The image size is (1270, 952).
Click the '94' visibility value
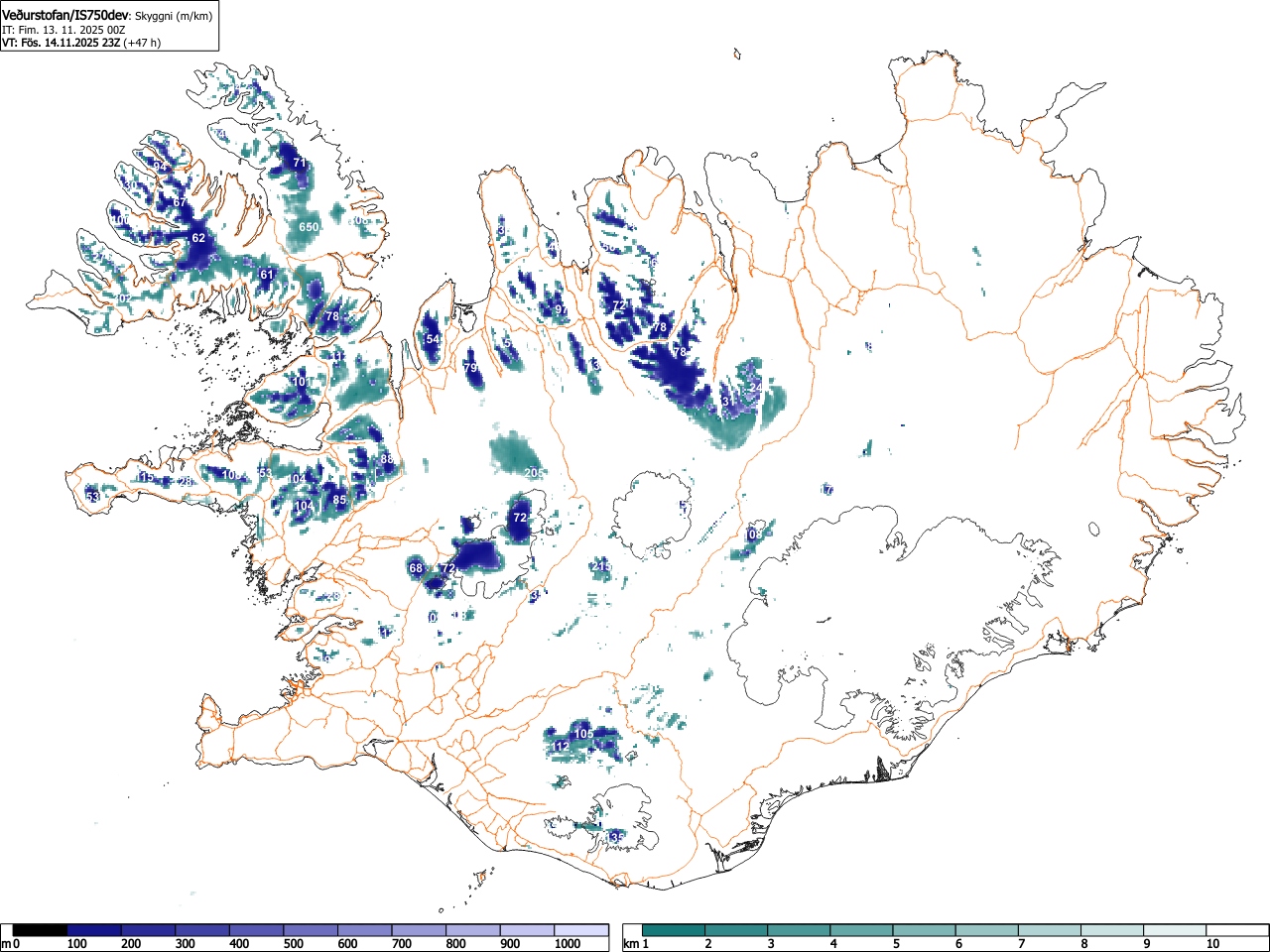tap(160, 167)
